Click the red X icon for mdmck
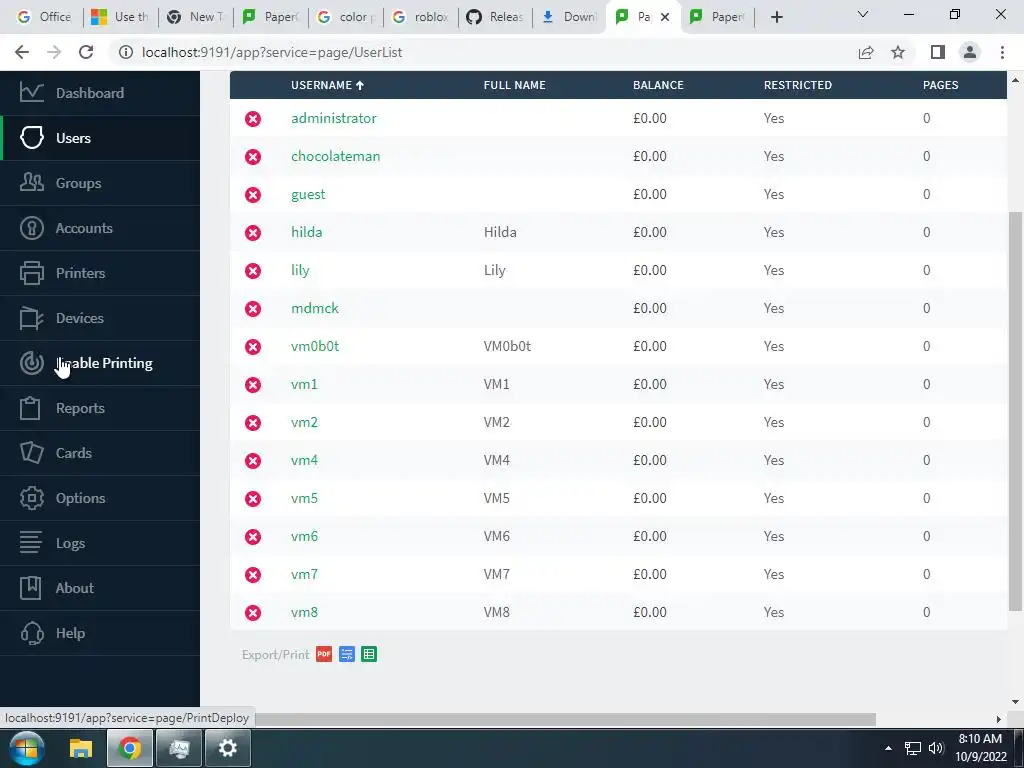Viewport: 1024px width, 768px height. [253, 308]
